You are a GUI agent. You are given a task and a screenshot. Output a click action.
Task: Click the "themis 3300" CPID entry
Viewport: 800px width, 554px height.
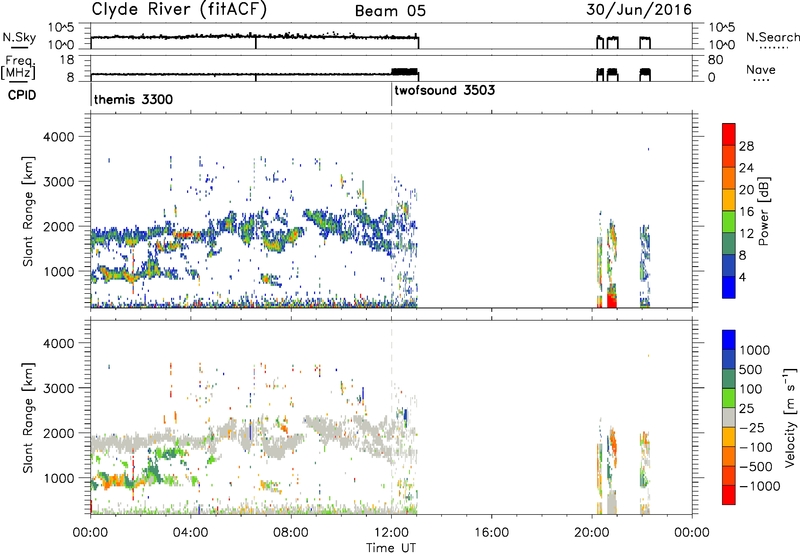[x=133, y=99]
